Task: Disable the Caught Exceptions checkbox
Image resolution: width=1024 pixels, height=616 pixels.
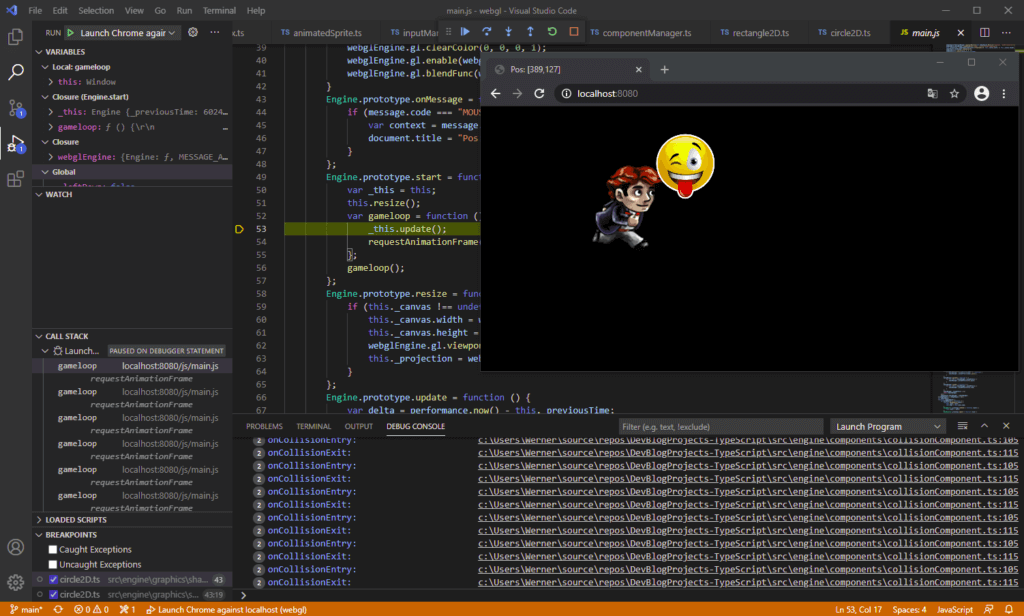Action: point(53,549)
